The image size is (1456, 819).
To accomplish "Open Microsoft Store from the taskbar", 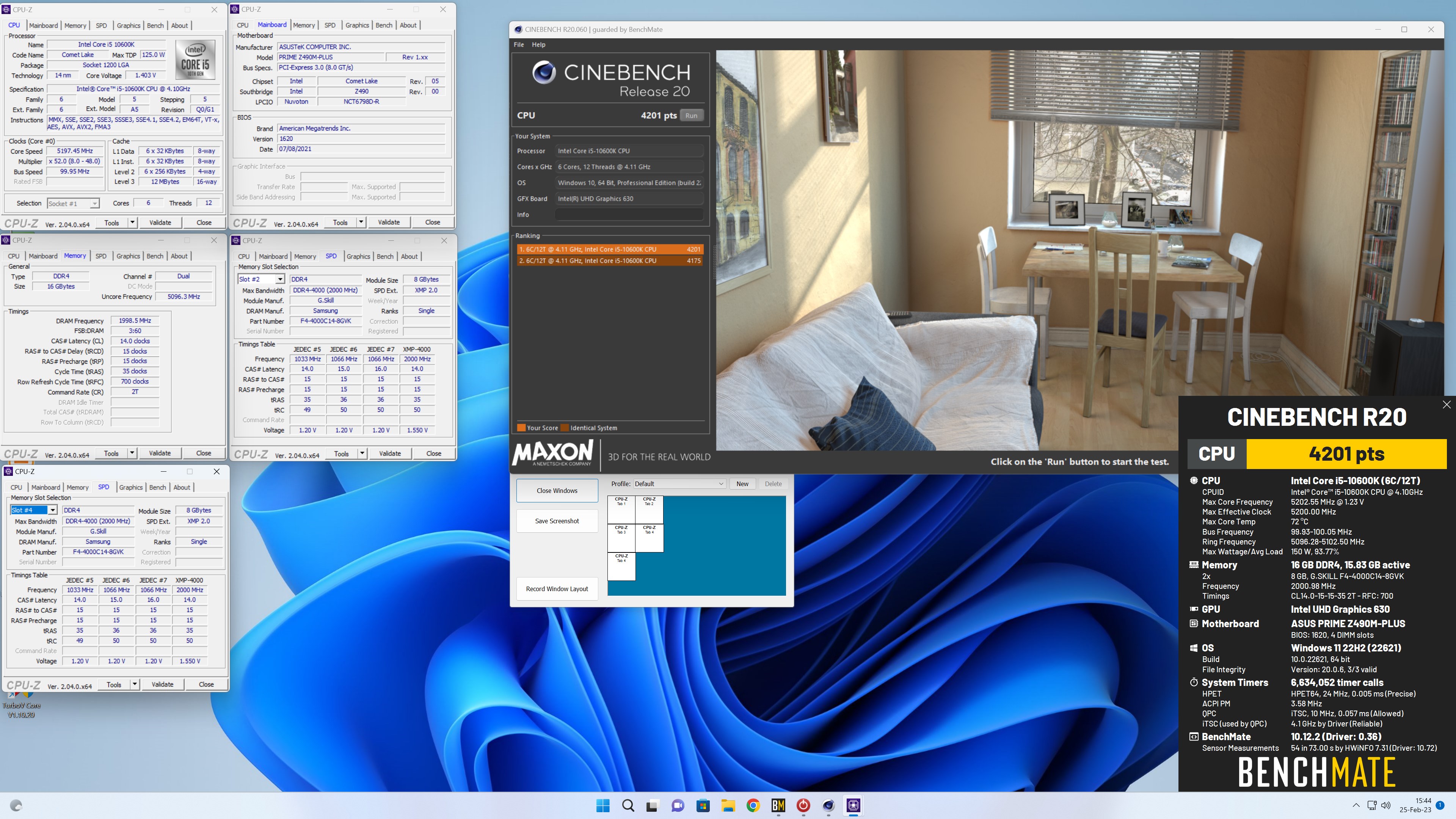I will [x=703, y=805].
